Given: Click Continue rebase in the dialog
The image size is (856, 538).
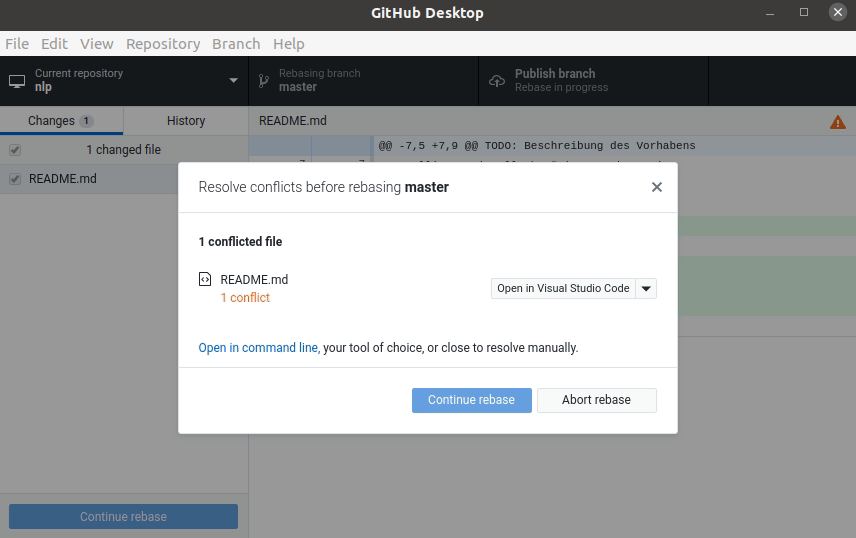Looking at the screenshot, I should (x=472, y=400).
